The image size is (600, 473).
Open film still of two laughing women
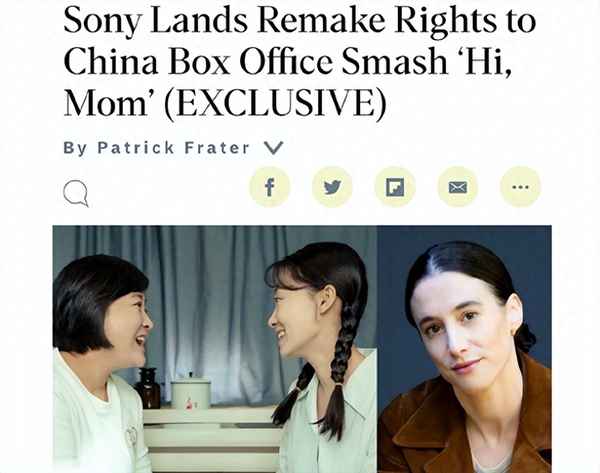(x=215, y=349)
